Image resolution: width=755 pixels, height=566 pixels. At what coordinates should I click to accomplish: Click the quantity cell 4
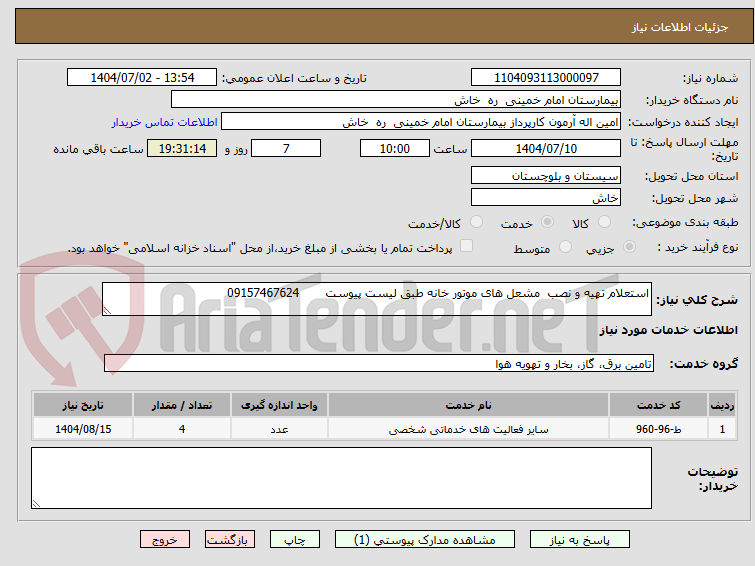pyautogui.click(x=182, y=429)
